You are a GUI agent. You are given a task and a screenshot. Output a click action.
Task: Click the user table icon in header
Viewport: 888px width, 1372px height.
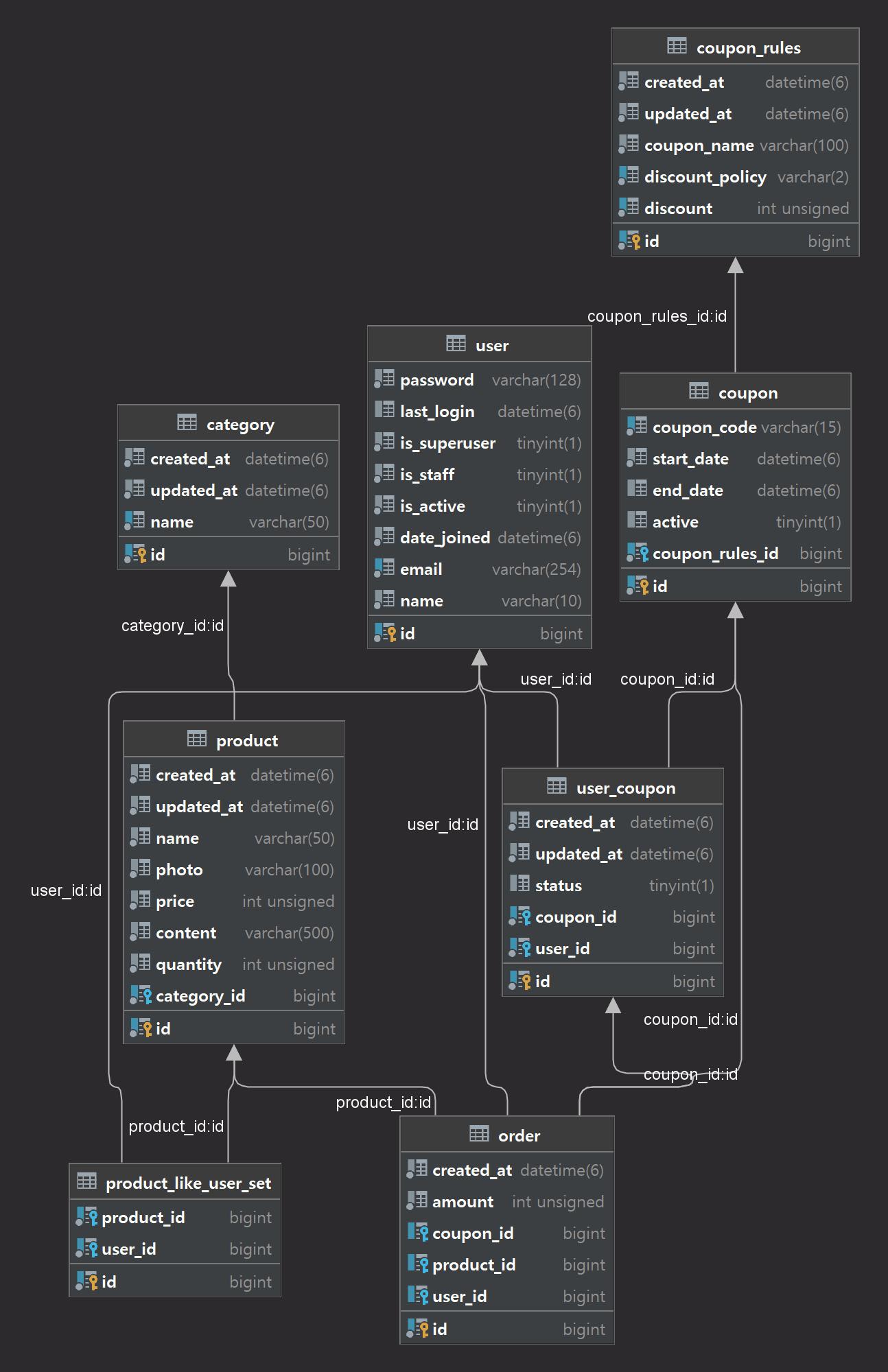click(x=456, y=344)
